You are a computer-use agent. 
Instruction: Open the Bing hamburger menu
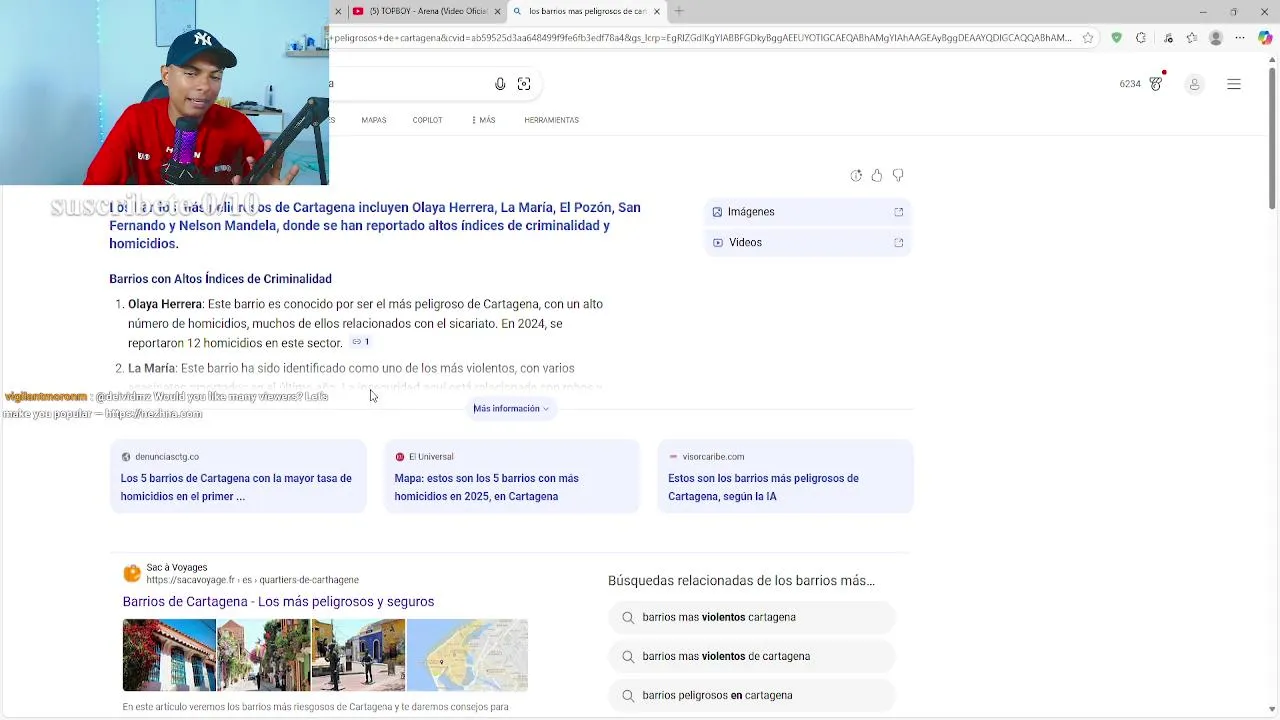[1234, 84]
